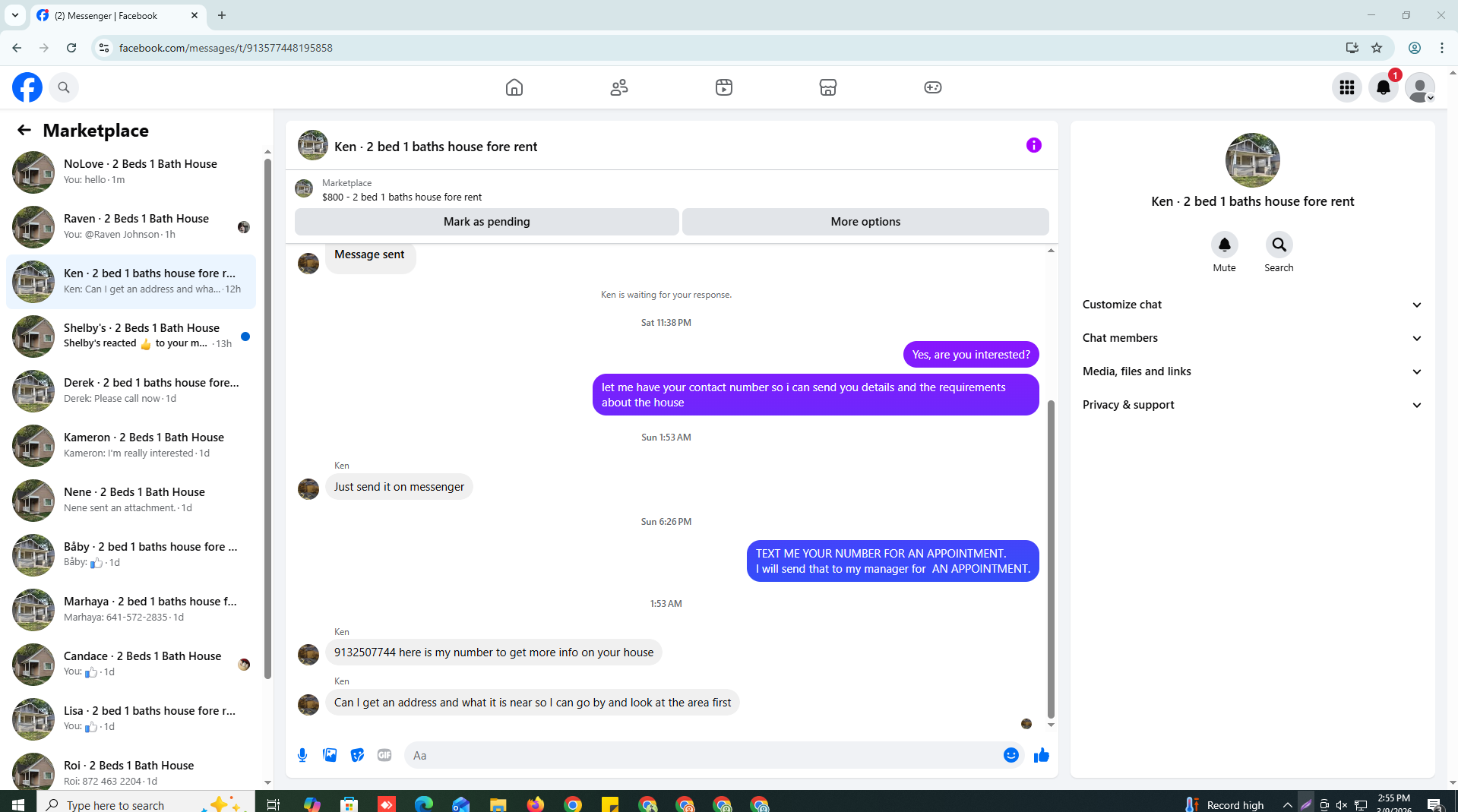Open the account profile avatar menu
1458x812 pixels.
coord(1420,87)
